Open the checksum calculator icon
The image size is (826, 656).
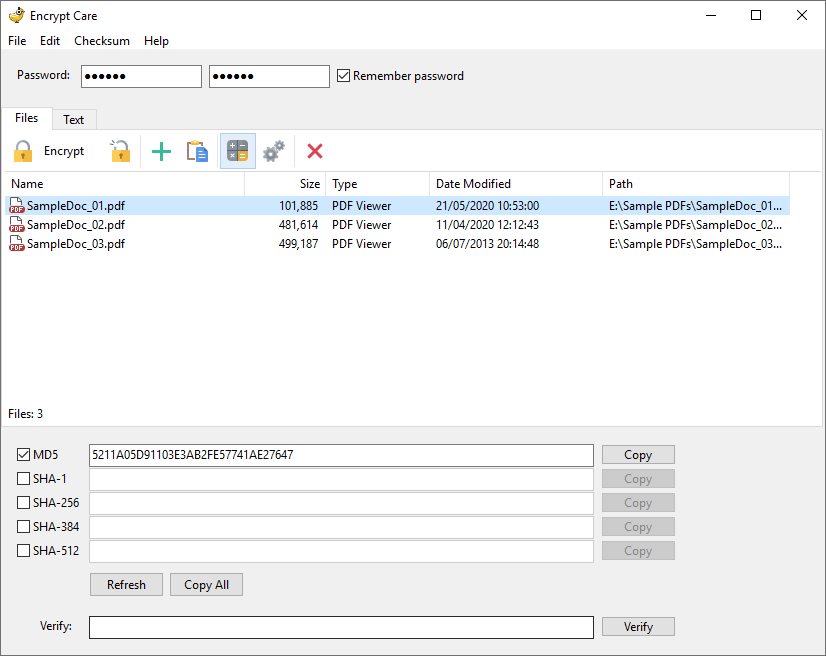pos(237,150)
